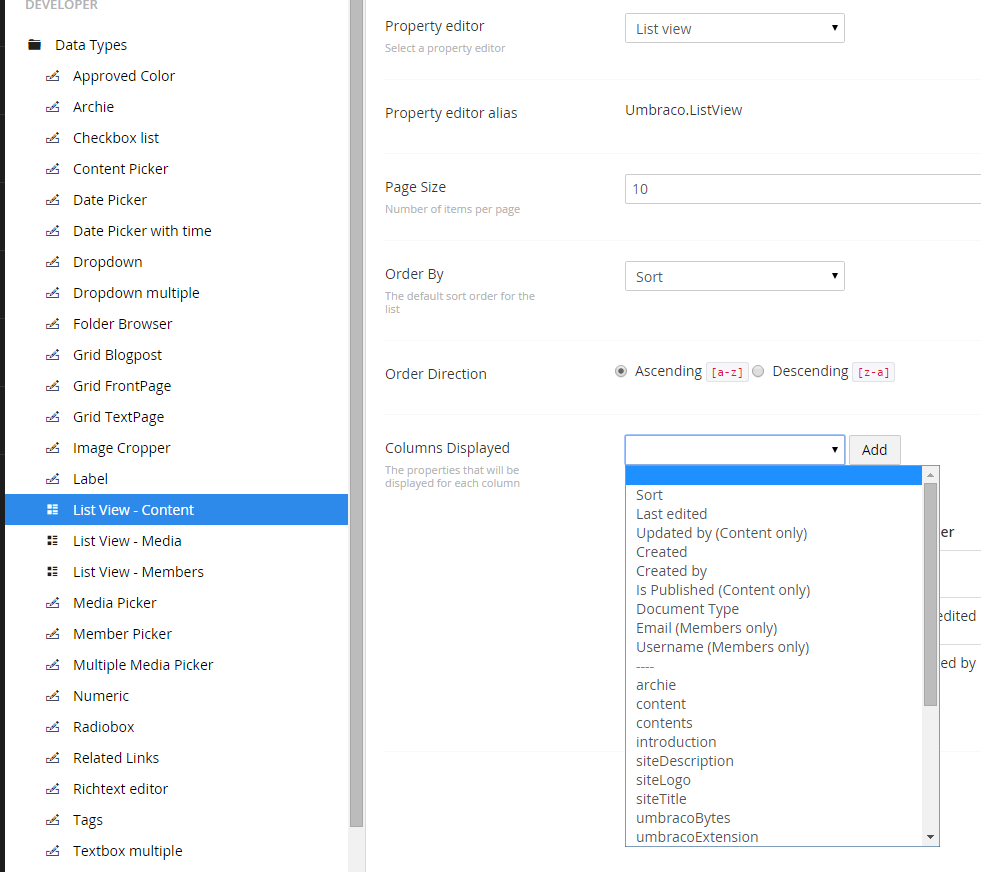The width and height of the screenshot is (981, 872).
Task: Click the Add column button
Action: click(875, 450)
